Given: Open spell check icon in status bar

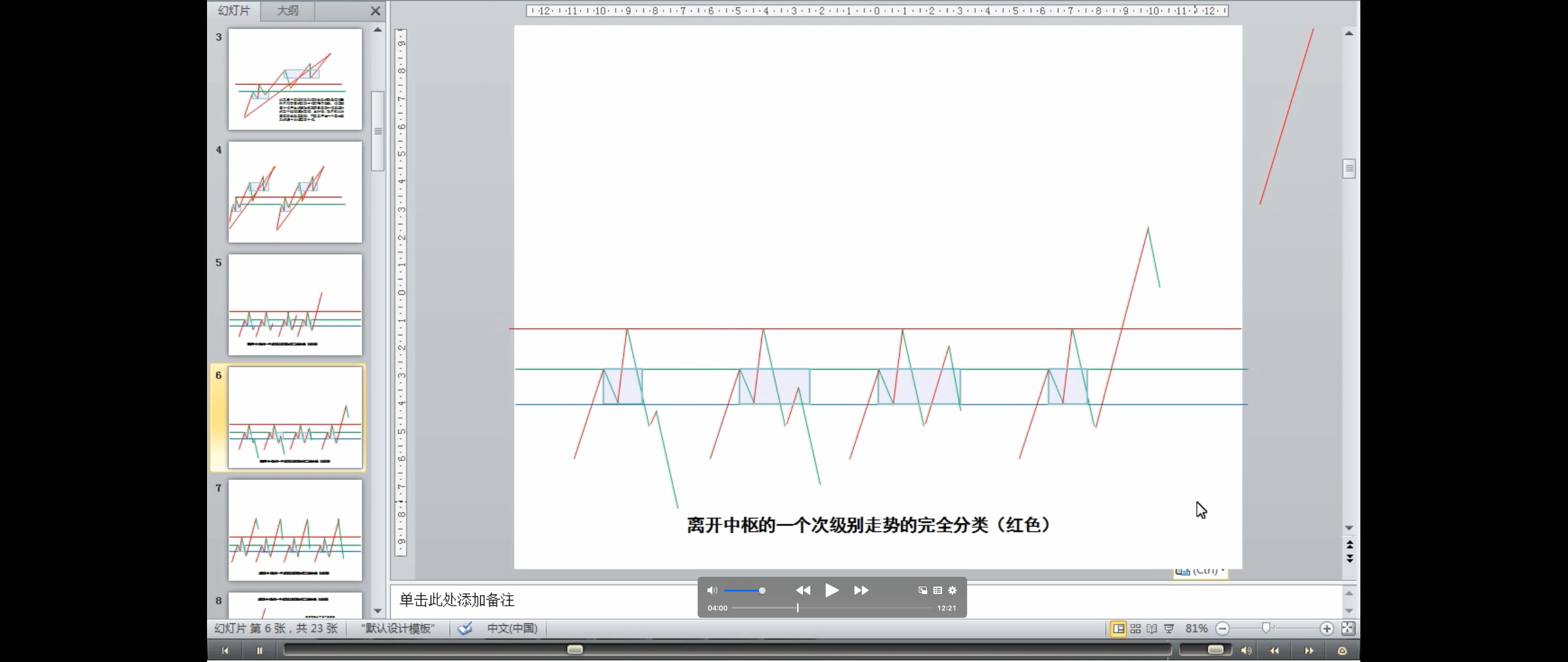Looking at the screenshot, I should [x=465, y=628].
